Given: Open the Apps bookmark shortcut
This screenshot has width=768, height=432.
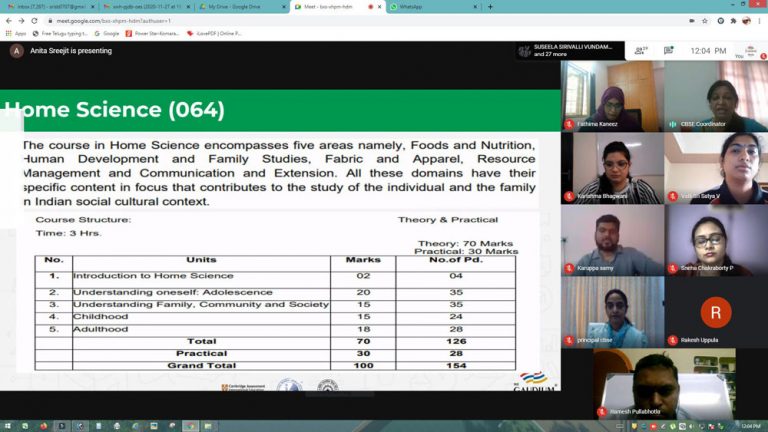Looking at the screenshot, I should (x=16, y=33).
